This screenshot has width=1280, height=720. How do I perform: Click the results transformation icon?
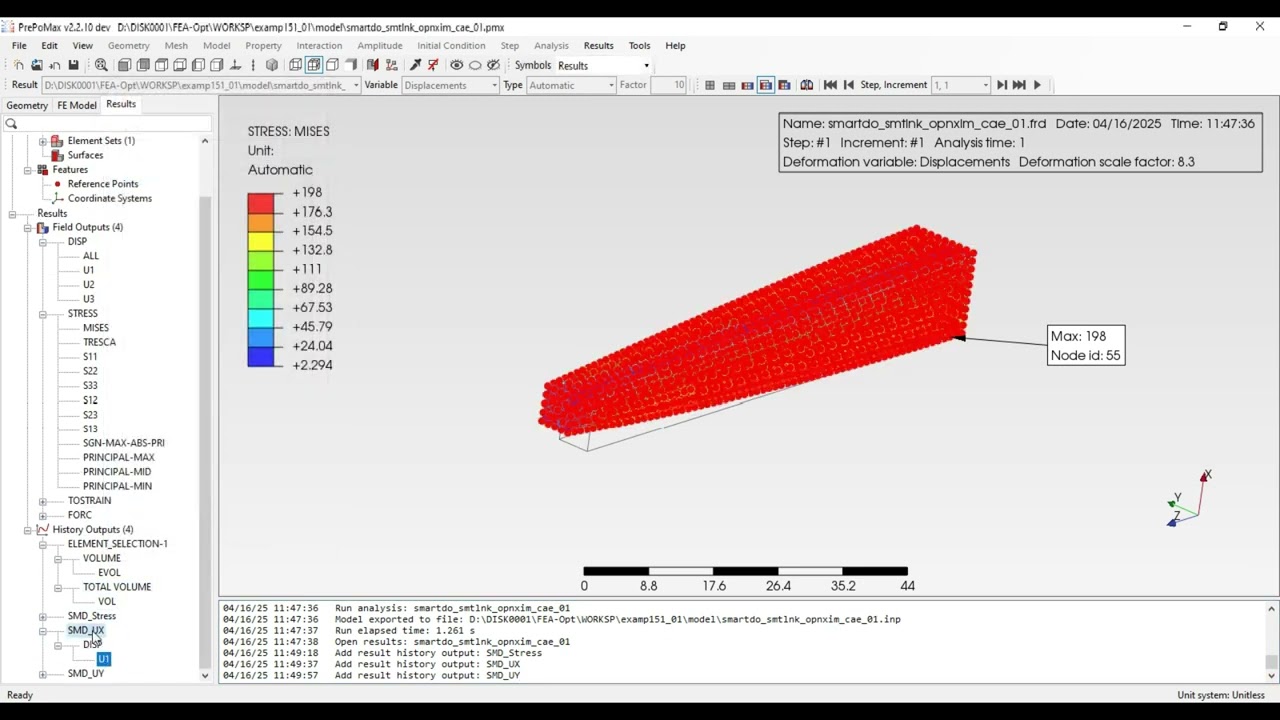806,85
